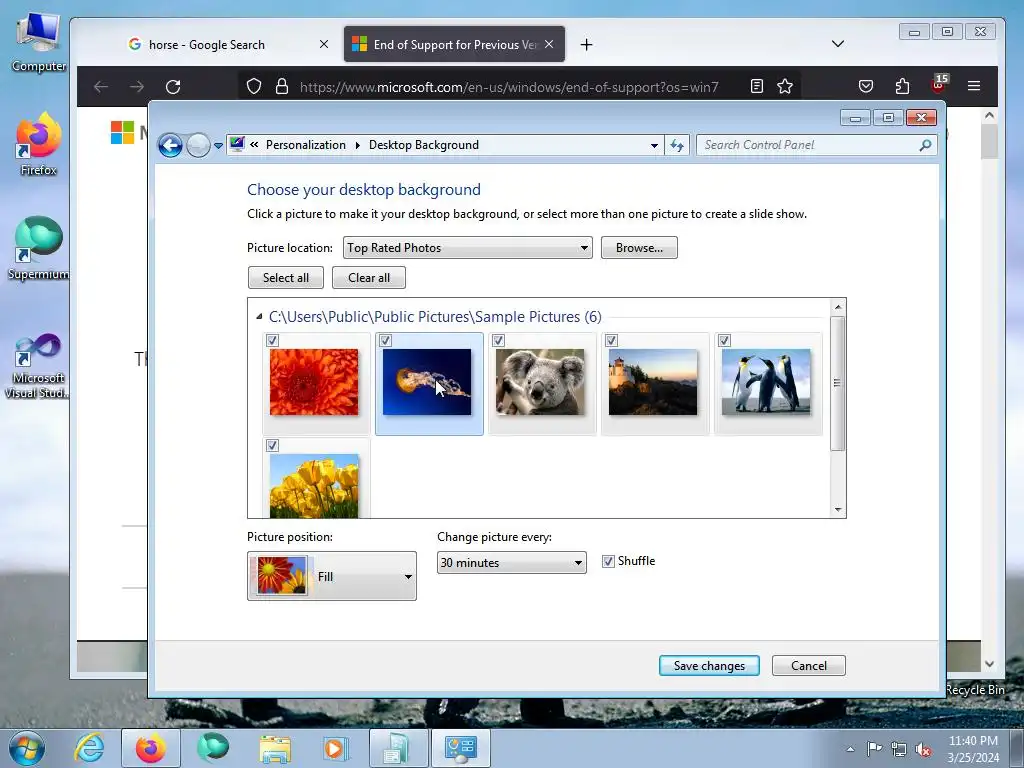
Task: Click the padlock site info icon
Action: pos(281,87)
